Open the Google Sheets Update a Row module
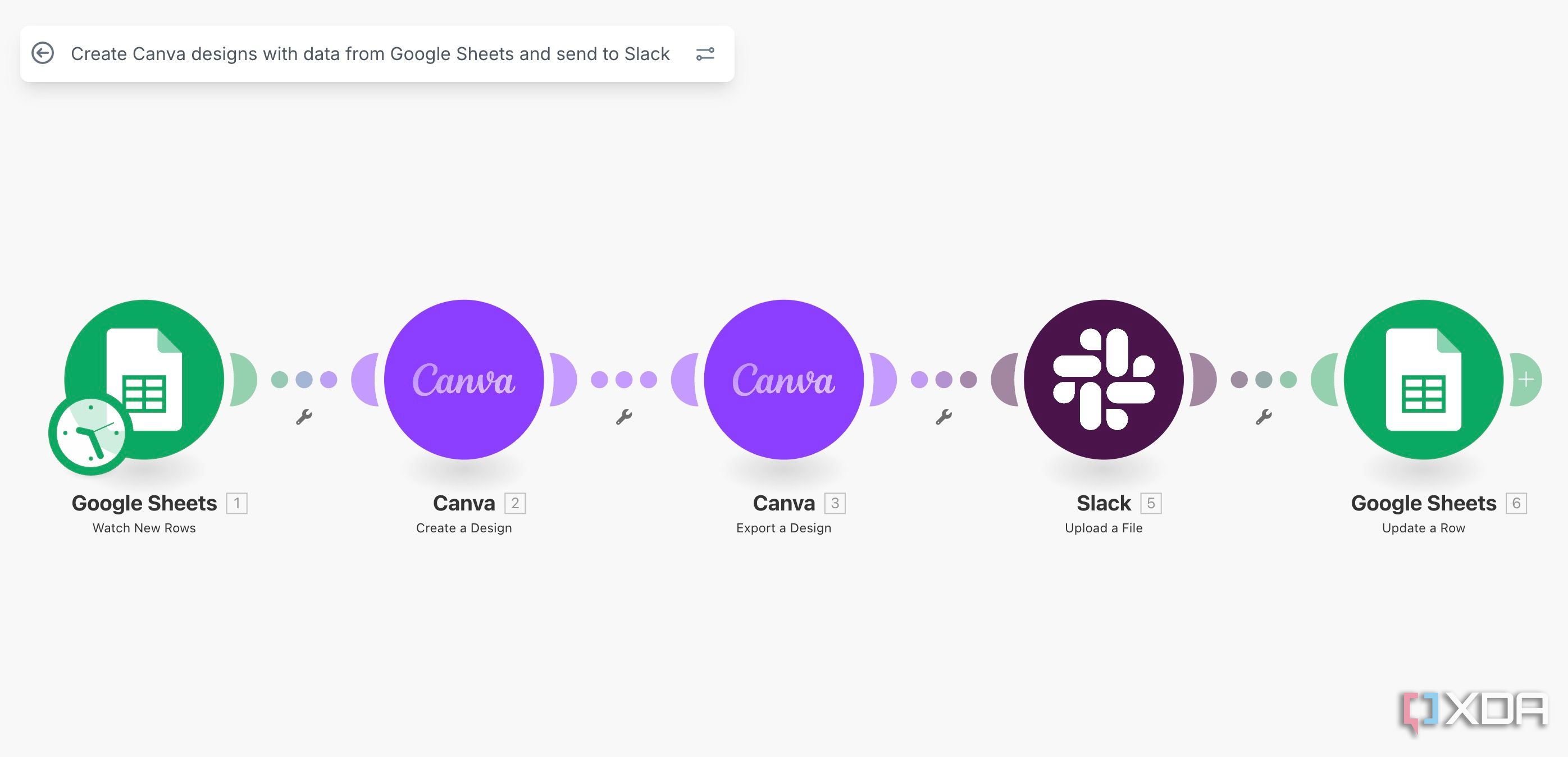Screen dimensions: 1568x757 [1423, 379]
